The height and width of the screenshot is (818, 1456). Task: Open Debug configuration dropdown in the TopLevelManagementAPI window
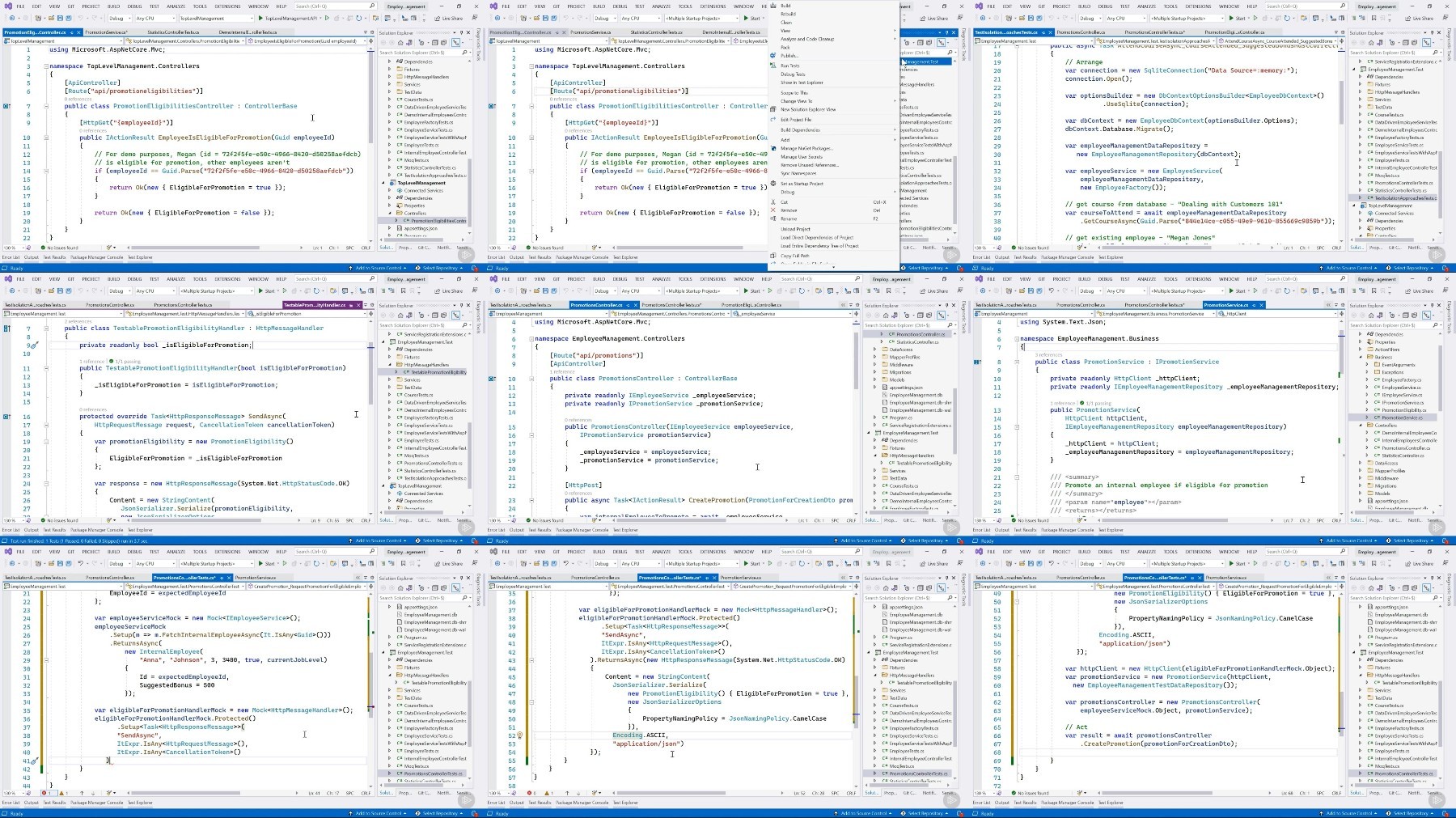tap(119, 18)
